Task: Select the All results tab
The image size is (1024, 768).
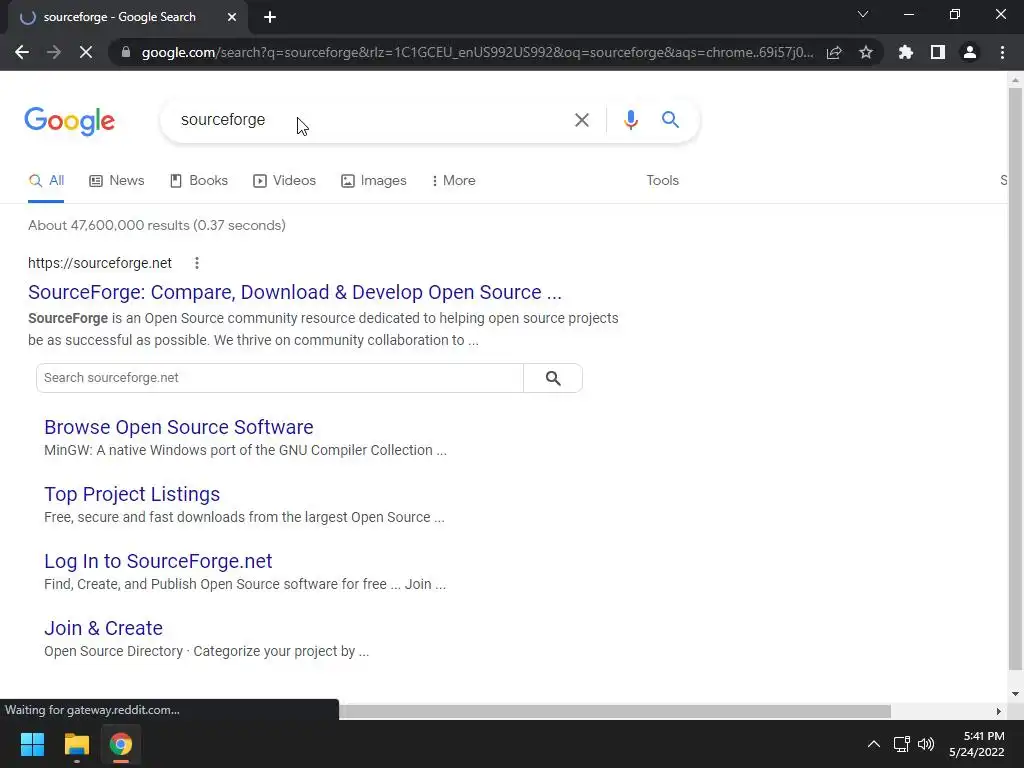Action: coord(46,181)
